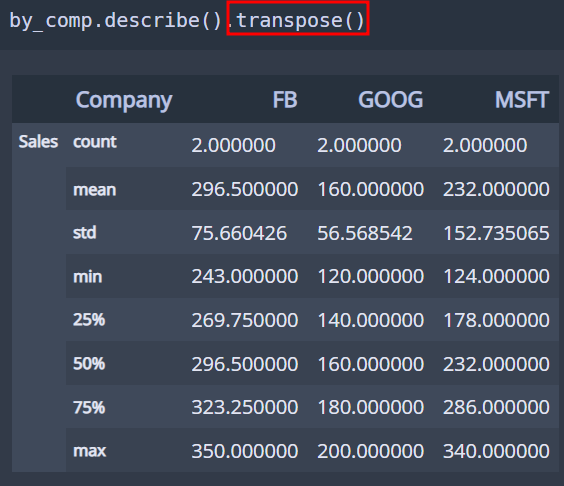
Task: Select FB min value 243.000000
Action: pyautogui.click(x=245, y=277)
